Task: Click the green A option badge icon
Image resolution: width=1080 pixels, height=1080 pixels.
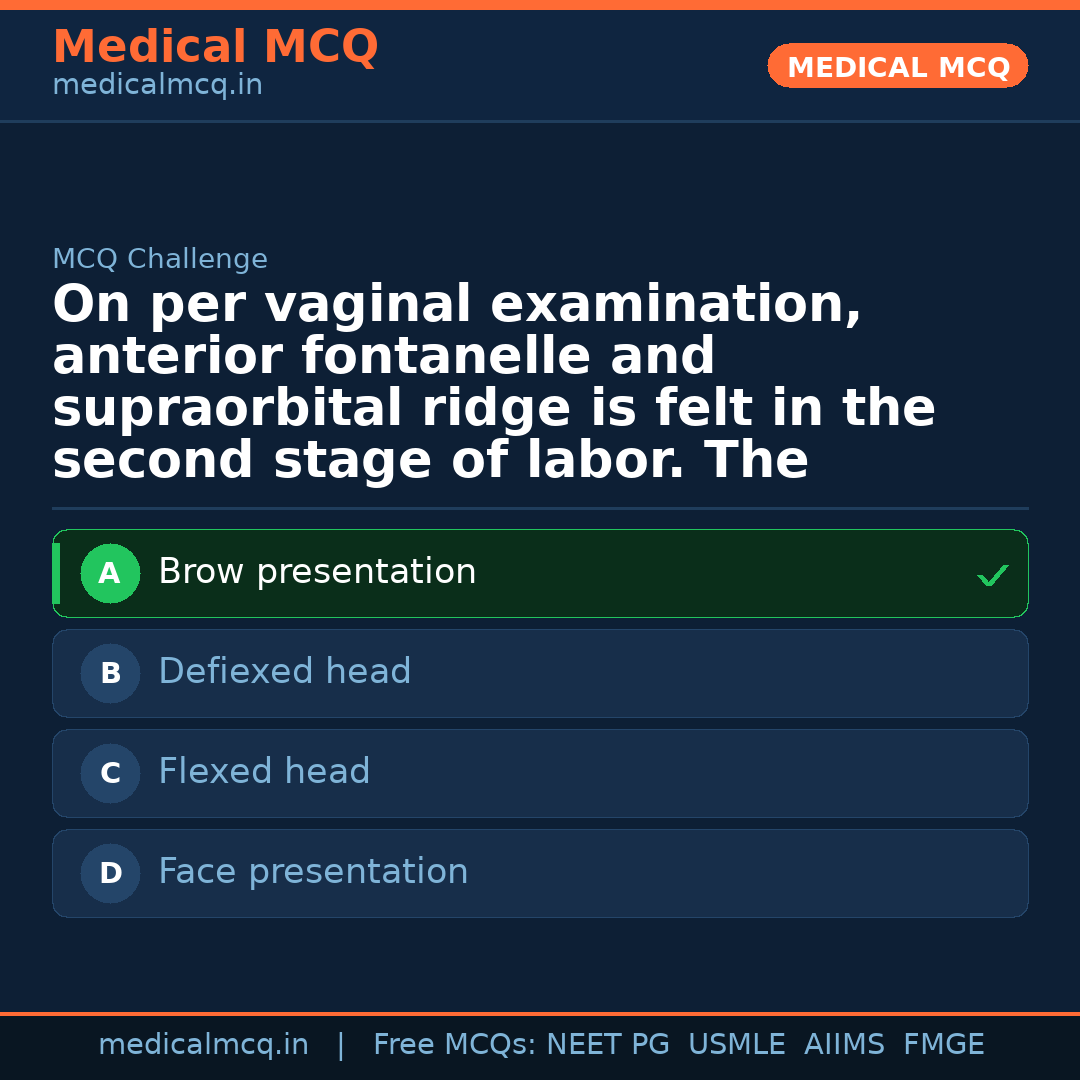Action: tap(110, 573)
